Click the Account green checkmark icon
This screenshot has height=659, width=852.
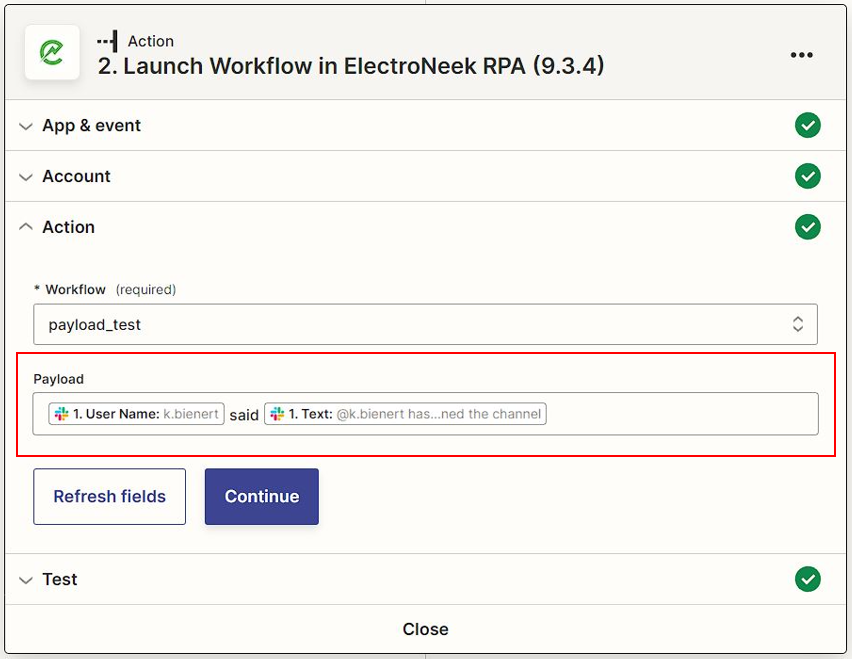[807, 176]
